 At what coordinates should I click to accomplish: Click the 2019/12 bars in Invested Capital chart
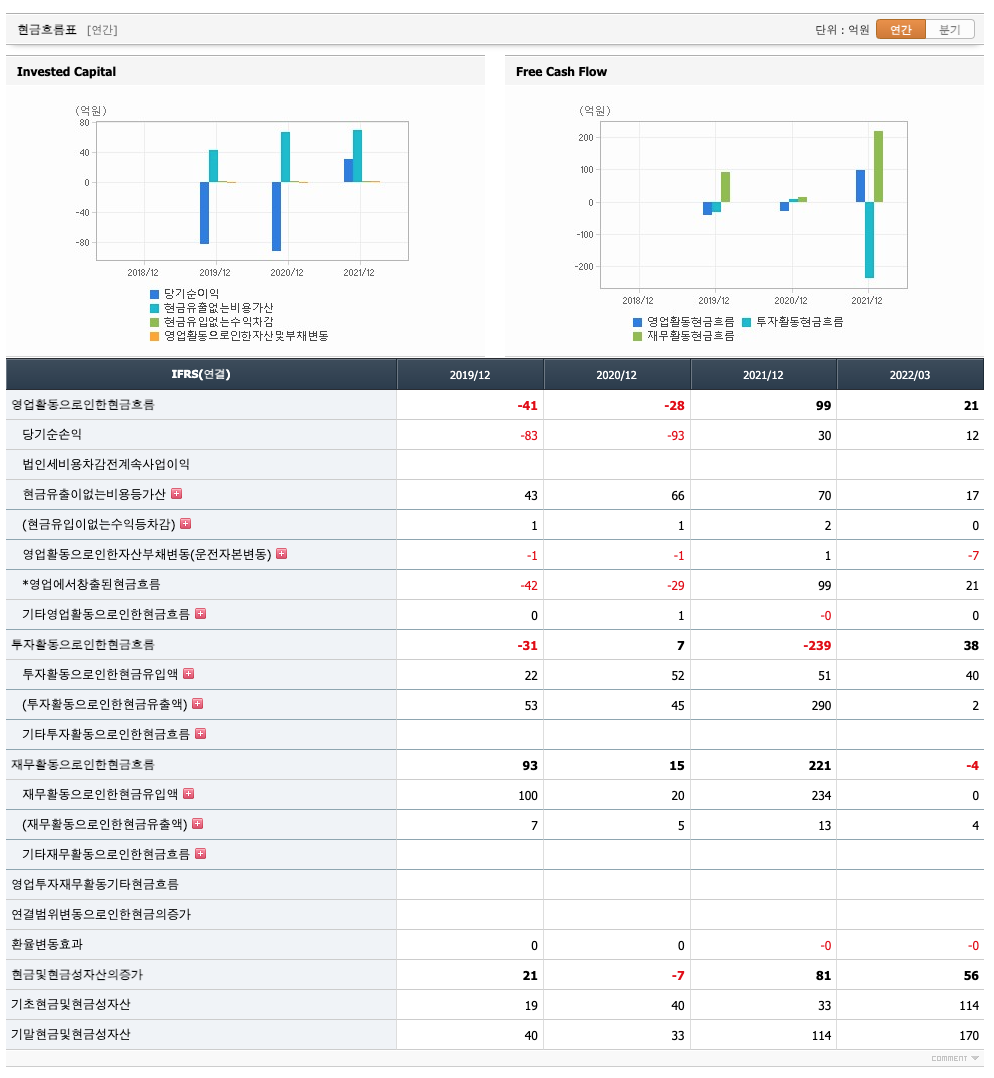click(x=218, y=197)
